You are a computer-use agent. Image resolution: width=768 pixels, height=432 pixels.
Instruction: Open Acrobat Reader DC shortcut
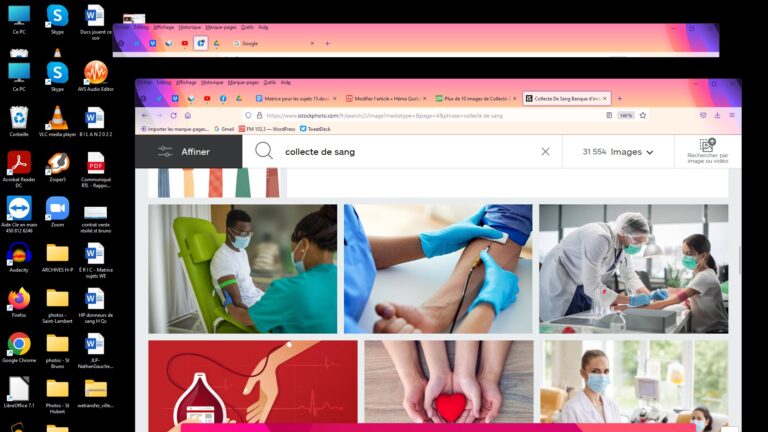point(18,163)
